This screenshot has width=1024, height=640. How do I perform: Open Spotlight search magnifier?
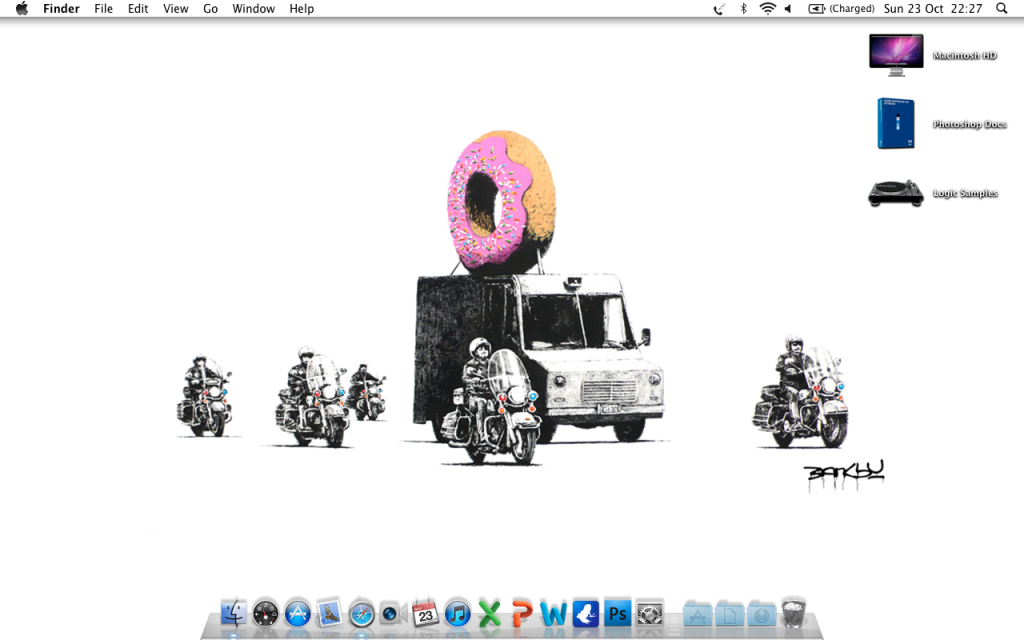pos(1001,8)
